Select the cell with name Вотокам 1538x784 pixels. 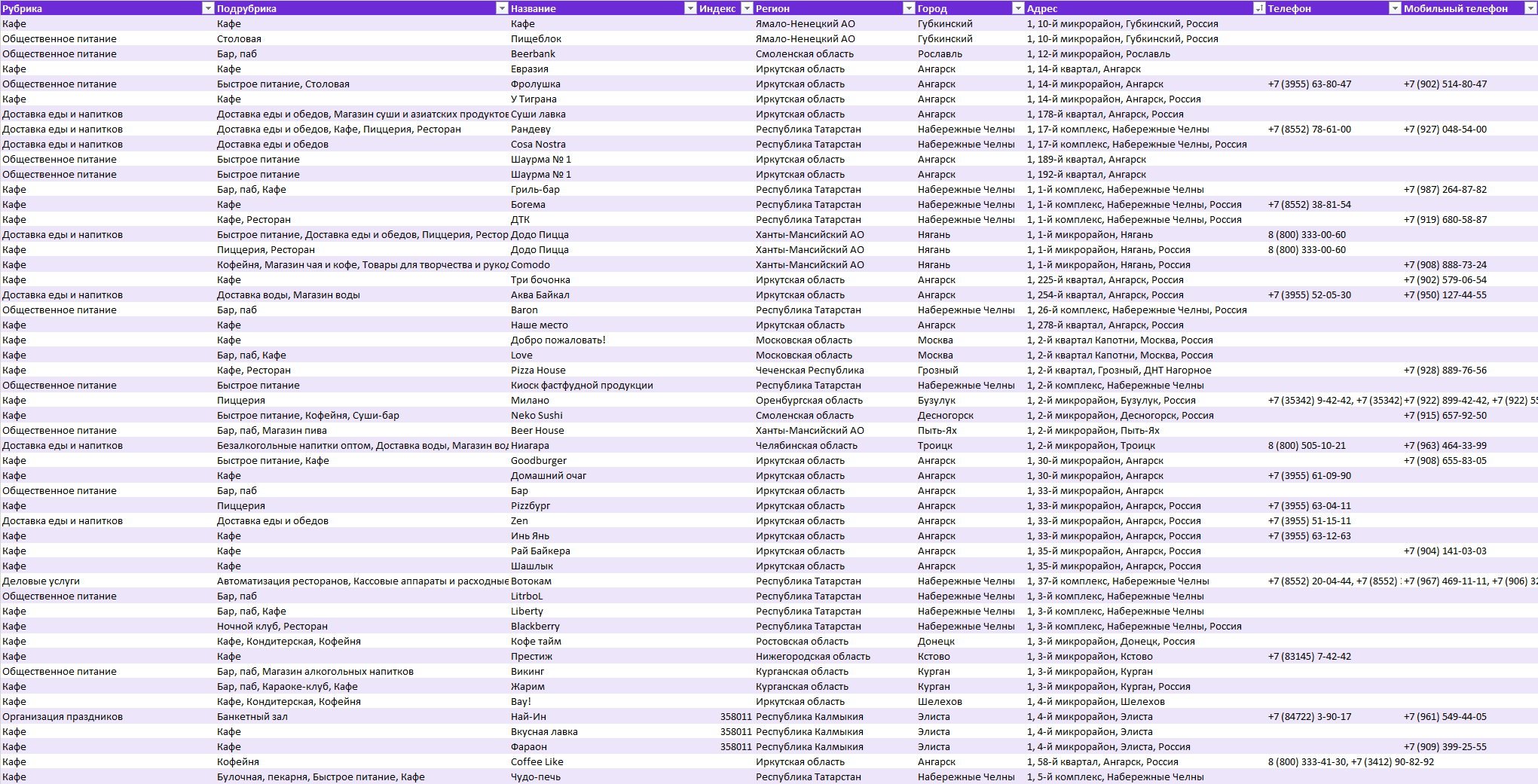603,581
